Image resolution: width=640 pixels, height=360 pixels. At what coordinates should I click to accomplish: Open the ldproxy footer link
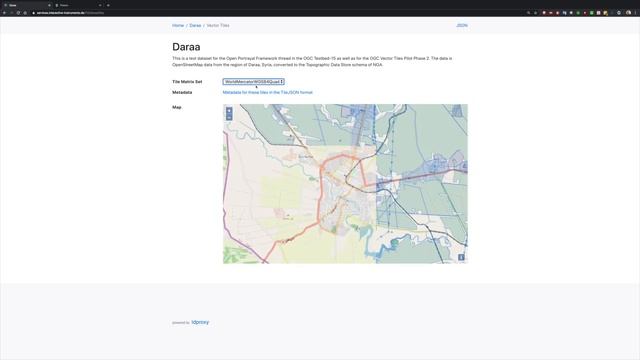click(200, 322)
